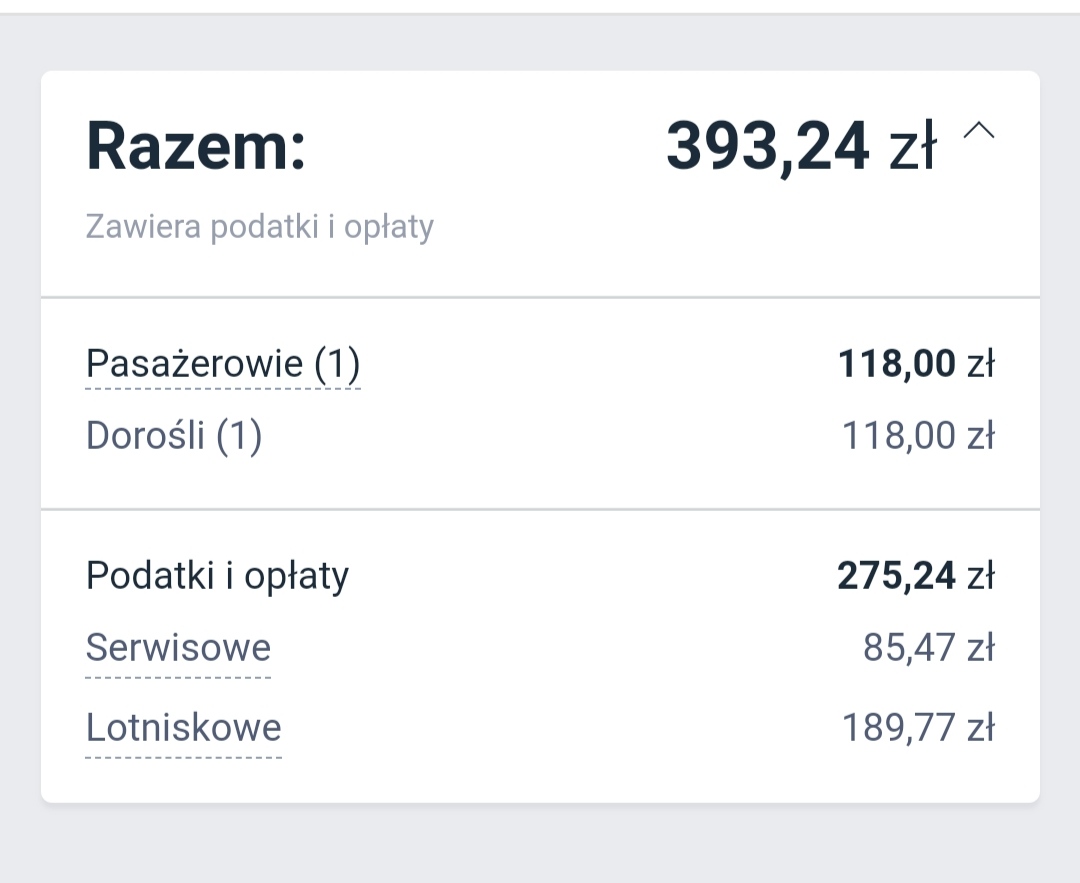Click the Podatki i opłaty section label
This screenshot has height=883, width=1080.
tap(217, 576)
